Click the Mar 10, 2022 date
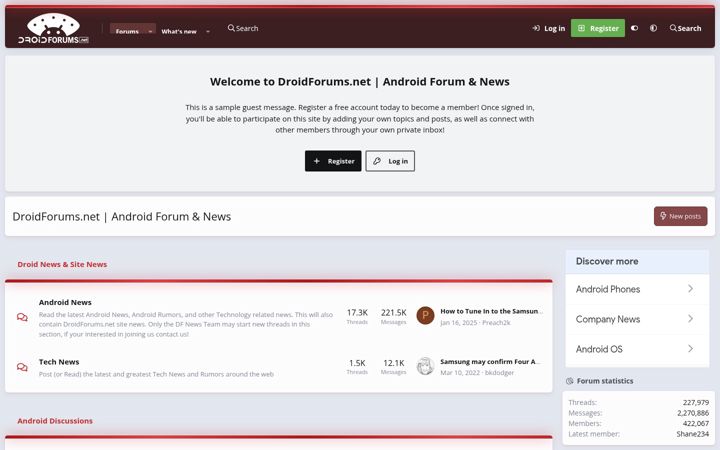 (x=460, y=372)
